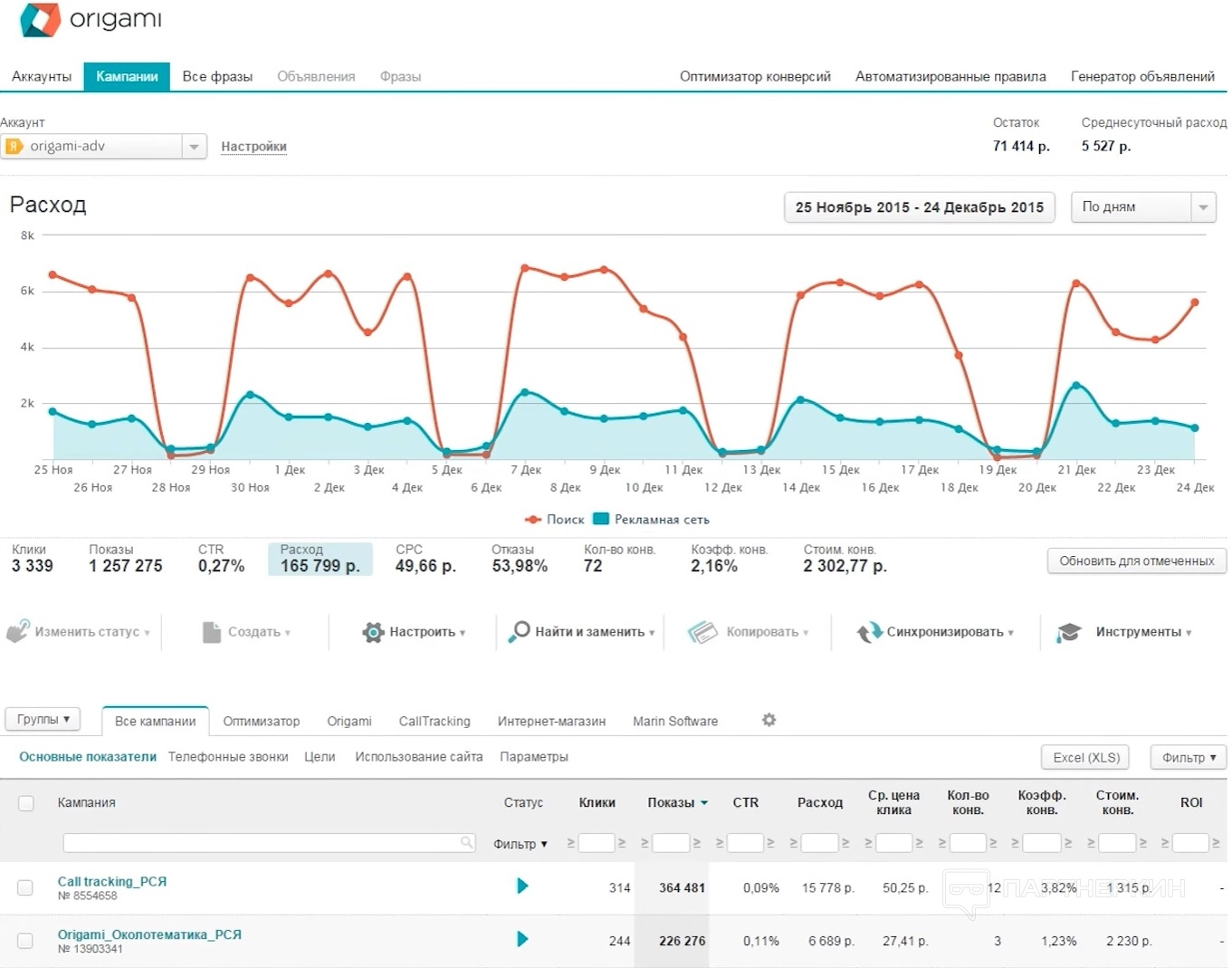The width and height of the screenshot is (1232, 968).
Task: Open the По дням period dropdown
Action: 1202,207
